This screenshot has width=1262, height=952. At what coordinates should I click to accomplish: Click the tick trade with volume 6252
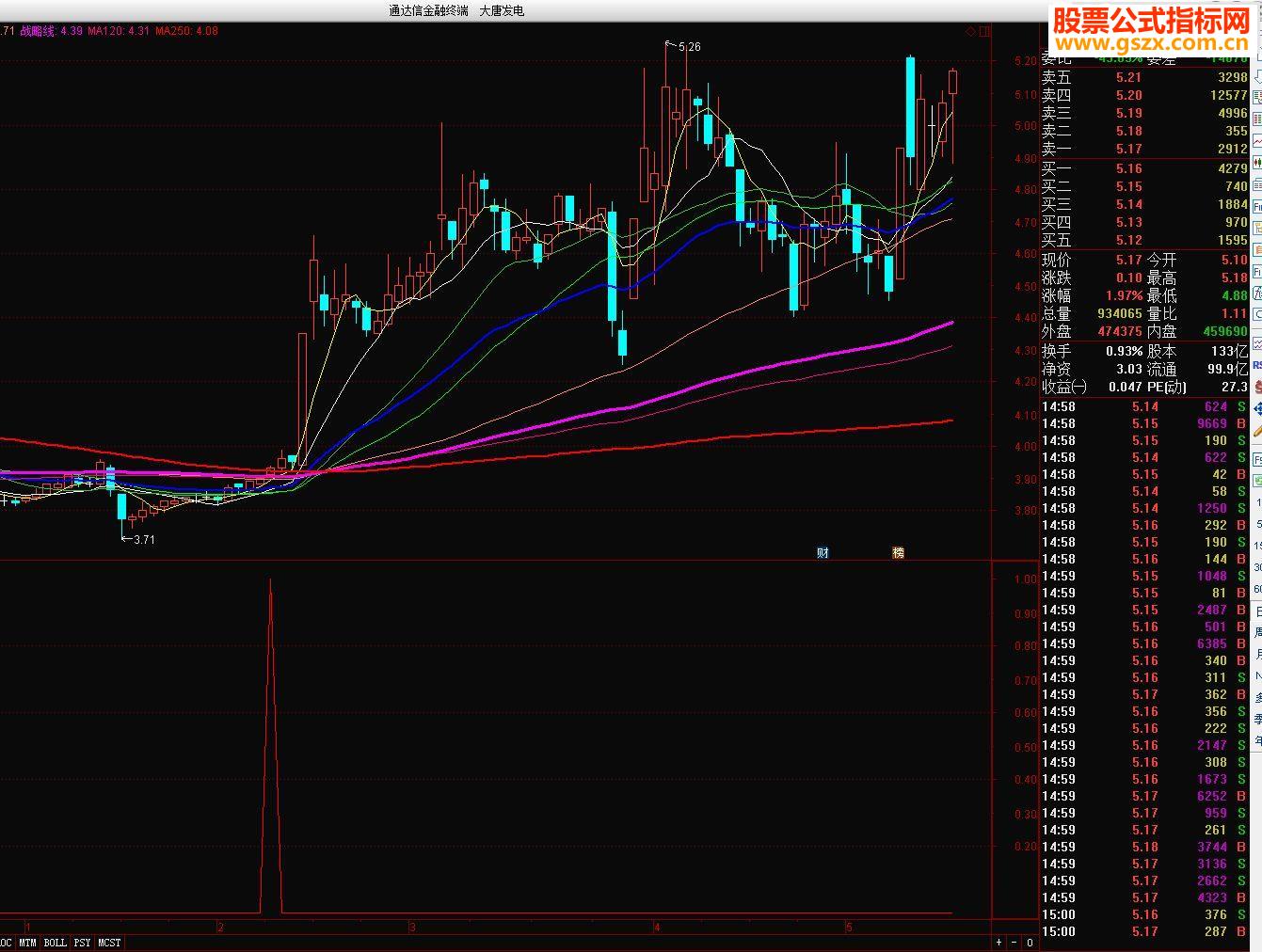1144,796
